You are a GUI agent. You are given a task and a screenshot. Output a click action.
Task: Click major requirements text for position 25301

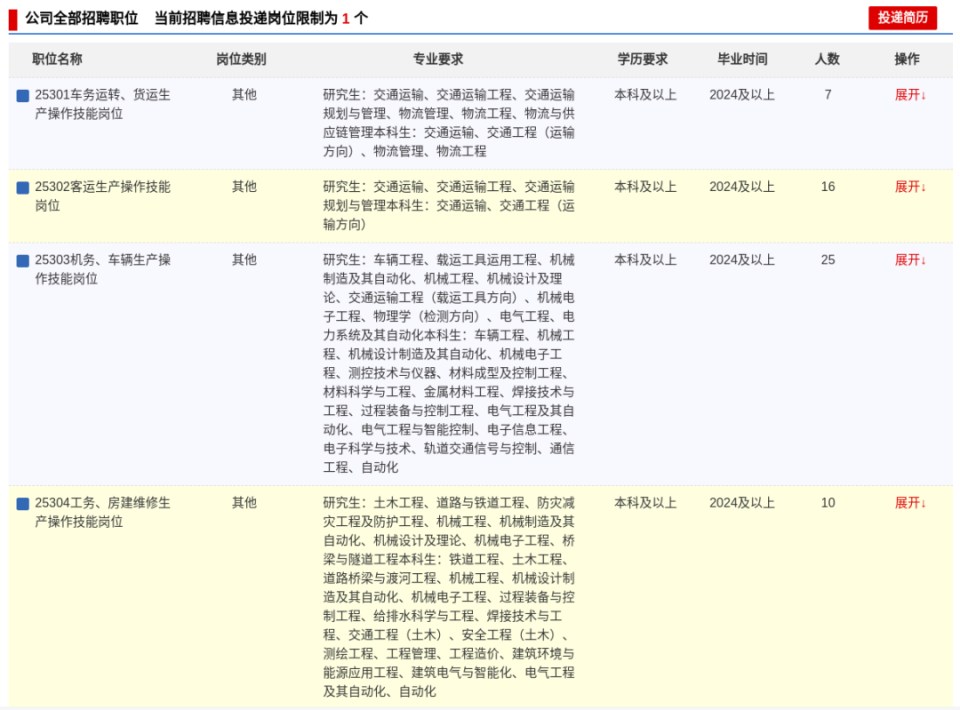pos(449,123)
